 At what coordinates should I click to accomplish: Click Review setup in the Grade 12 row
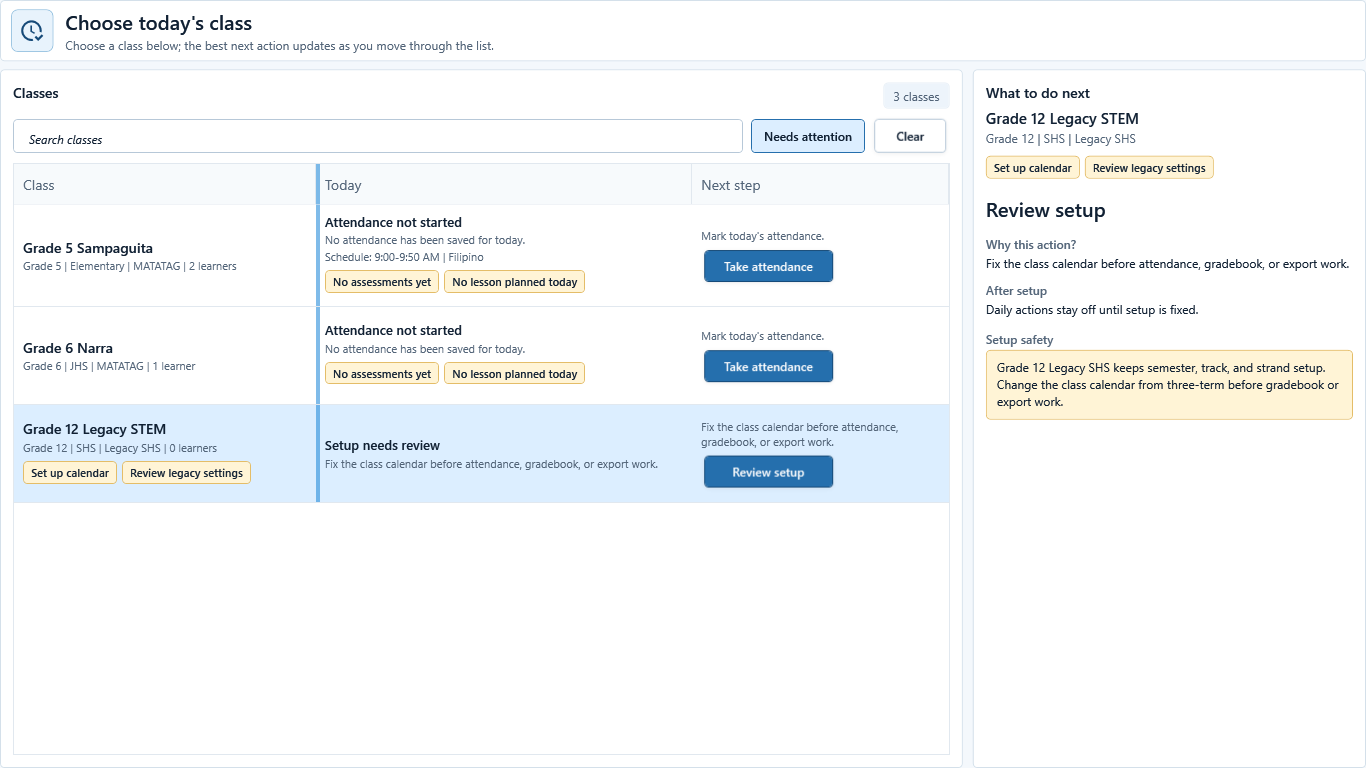pyautogui.click(x=768, y=472)
